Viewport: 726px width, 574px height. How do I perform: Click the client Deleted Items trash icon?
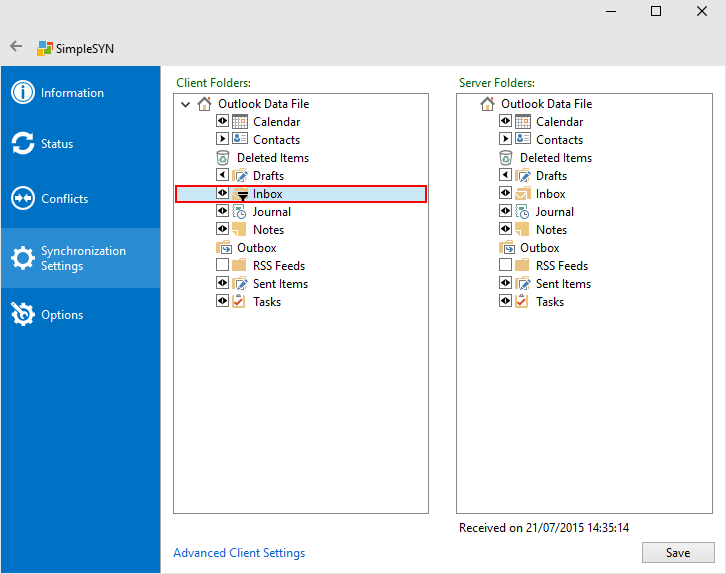(223, 158)
